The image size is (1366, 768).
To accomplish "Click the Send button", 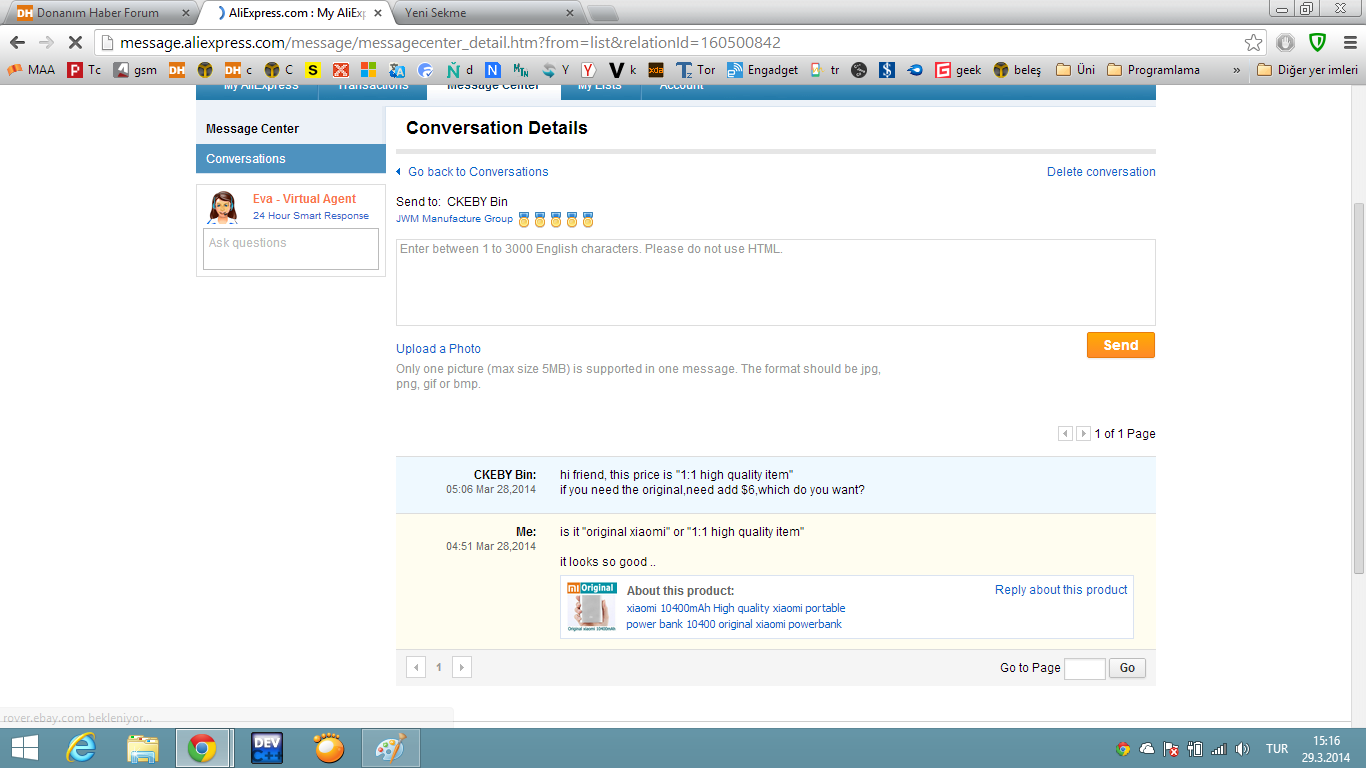I will pos(1121,345).
